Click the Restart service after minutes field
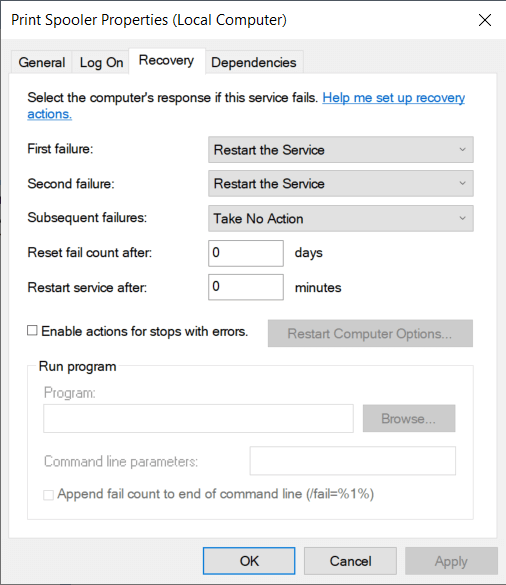Screen dimensions: 506x585 pos(246,287)
